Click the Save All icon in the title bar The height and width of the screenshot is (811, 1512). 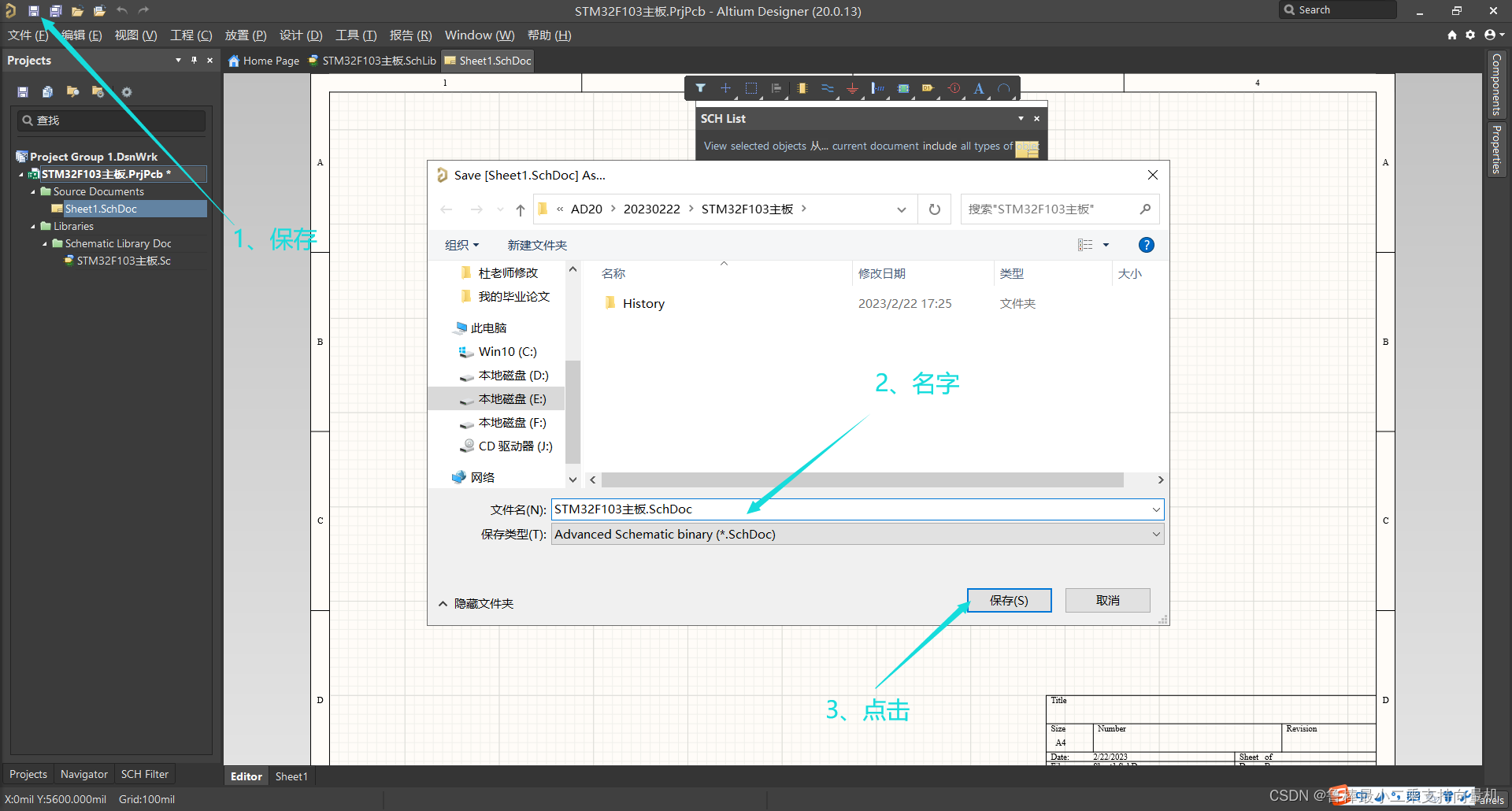pyautogui.click(x=56, y=11)
